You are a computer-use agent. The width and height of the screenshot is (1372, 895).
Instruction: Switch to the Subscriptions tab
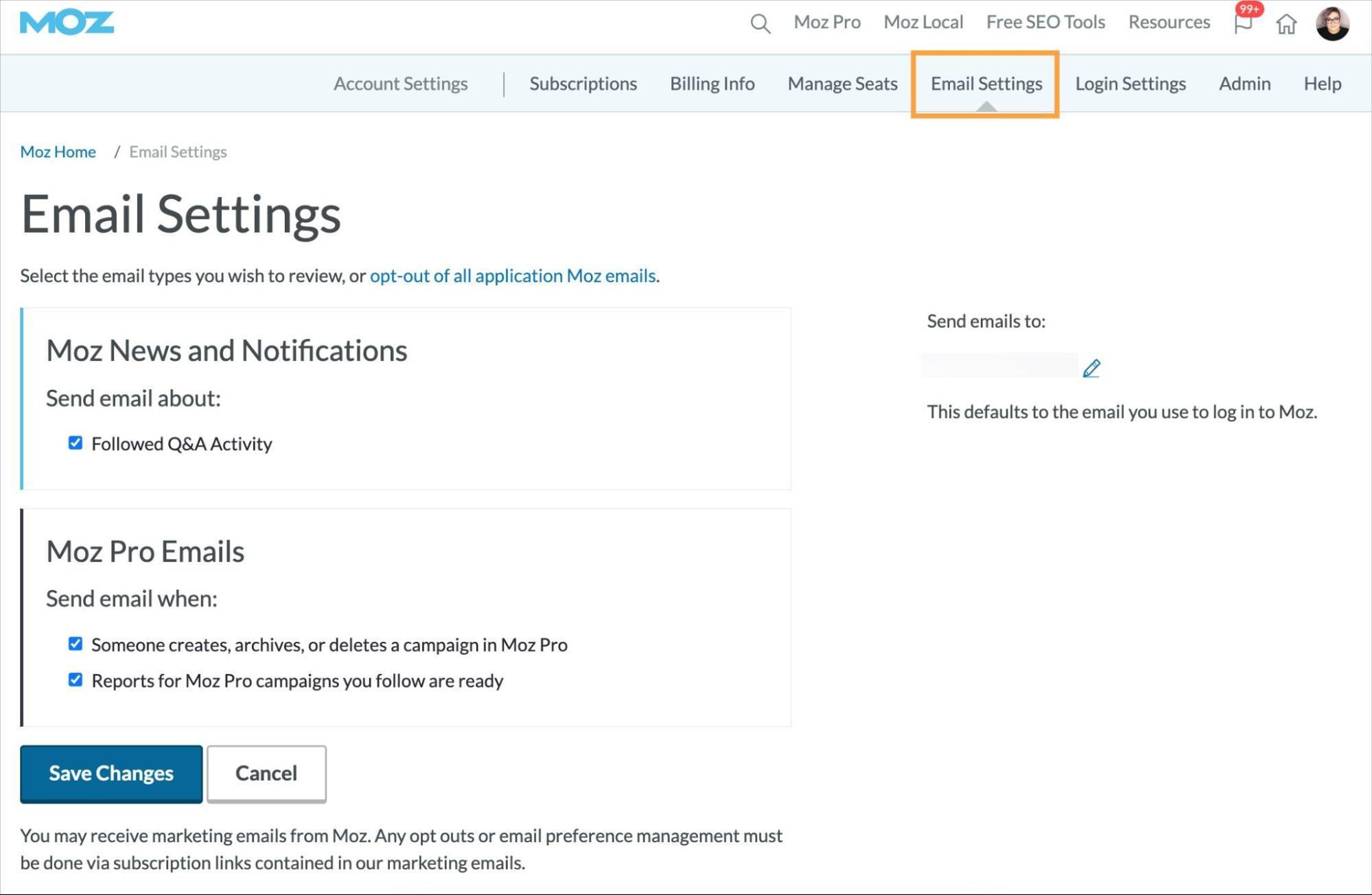(x=583, y=84)
